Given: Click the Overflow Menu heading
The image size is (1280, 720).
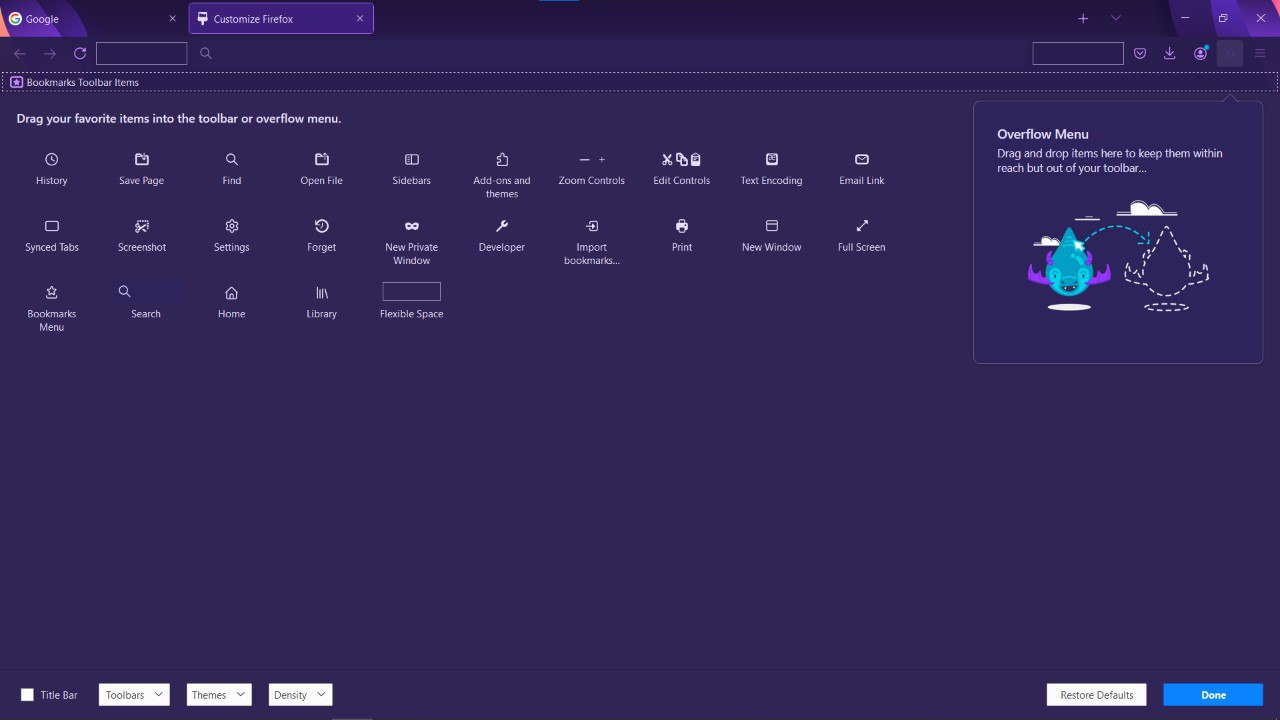Looking at the screenshot, I should (1043, 134).
